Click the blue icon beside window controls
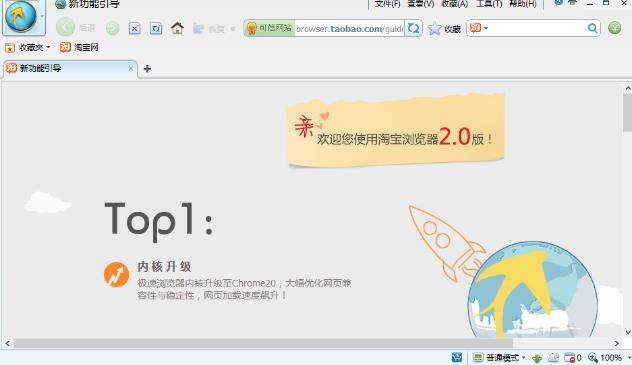This screenshot has width=632, height=365. [x=558, y=2]
